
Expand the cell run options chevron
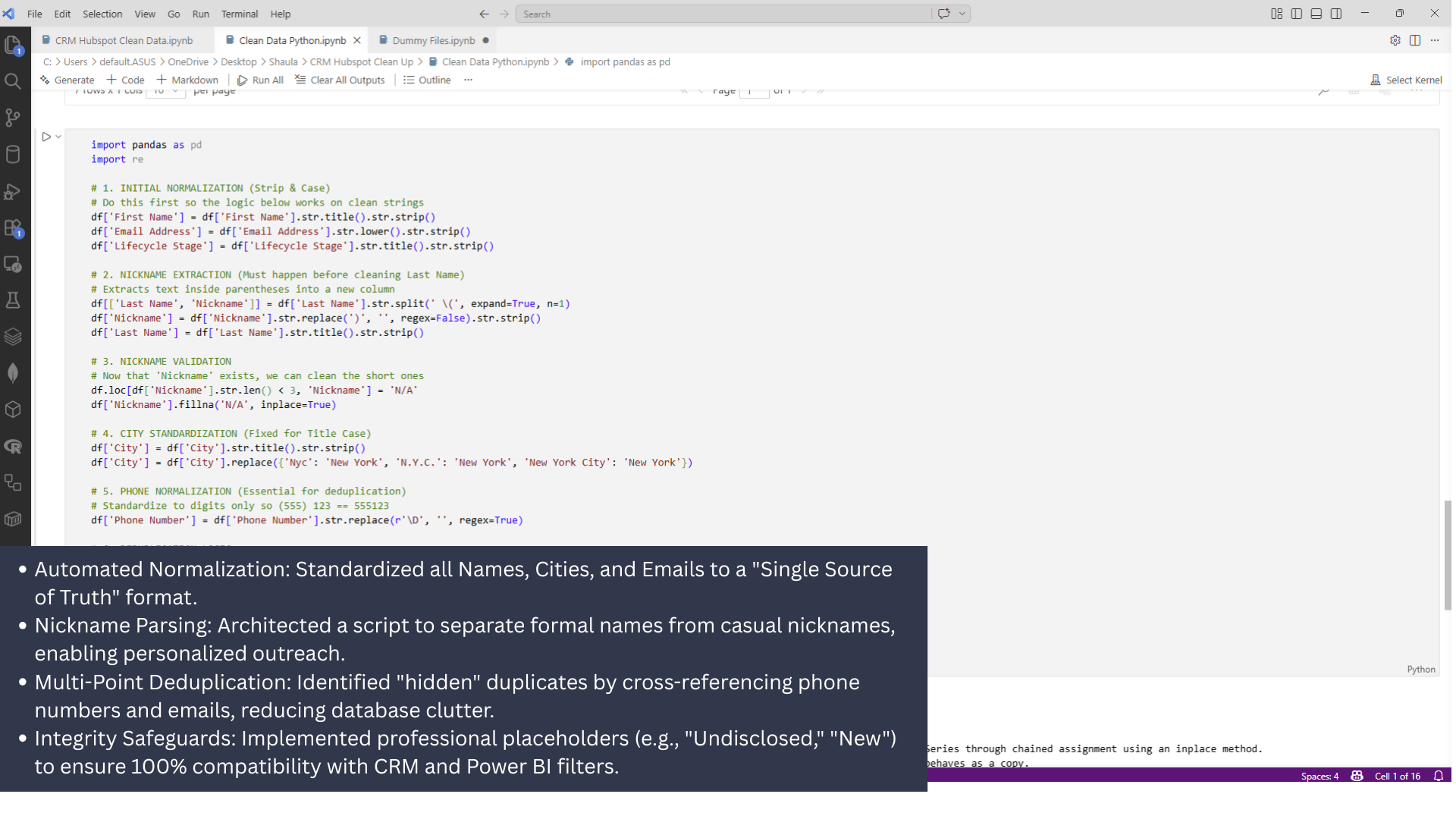pos(58,137)
